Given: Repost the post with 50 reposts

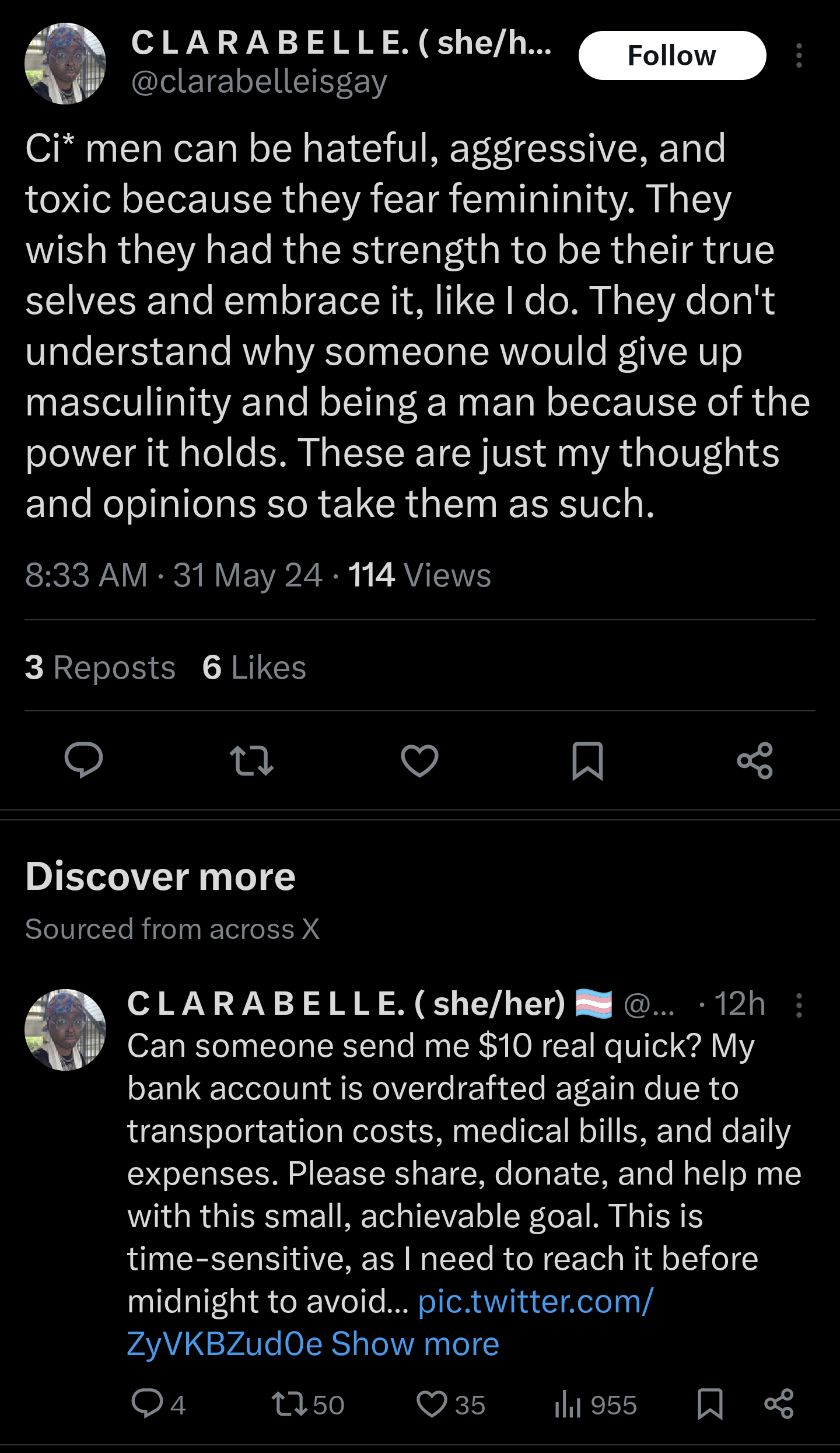Looking at the screenshot, I should (x=308, y=1404).
